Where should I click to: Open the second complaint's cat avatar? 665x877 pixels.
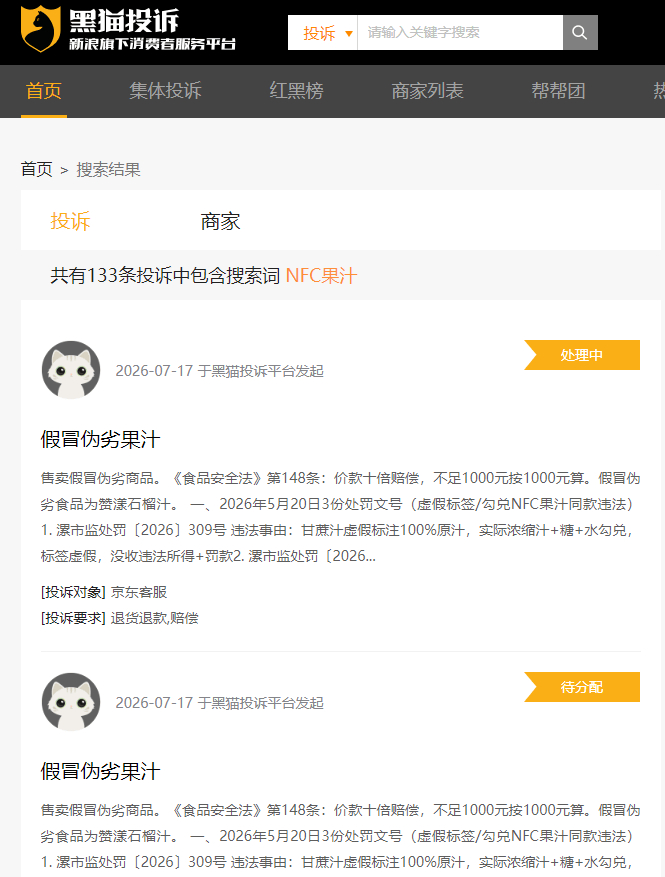71,702
